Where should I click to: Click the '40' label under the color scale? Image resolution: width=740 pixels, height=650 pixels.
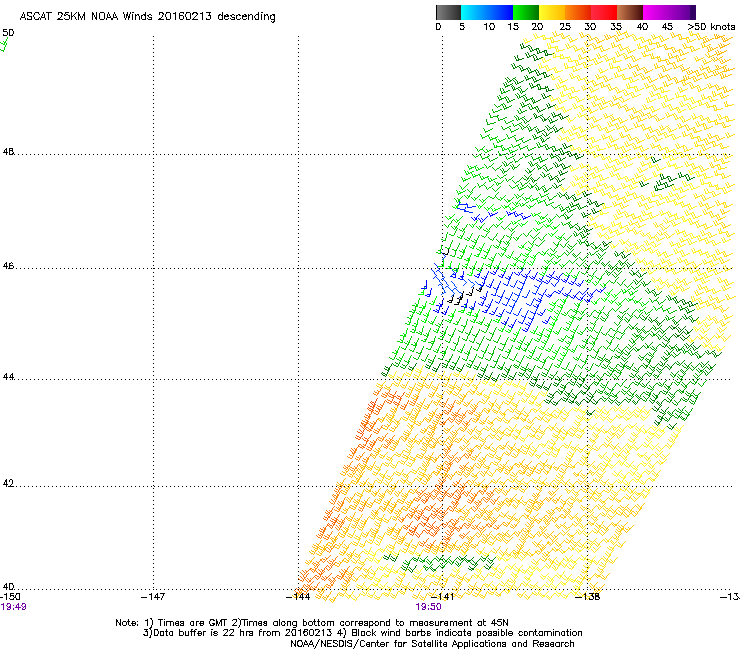[642, 27]
